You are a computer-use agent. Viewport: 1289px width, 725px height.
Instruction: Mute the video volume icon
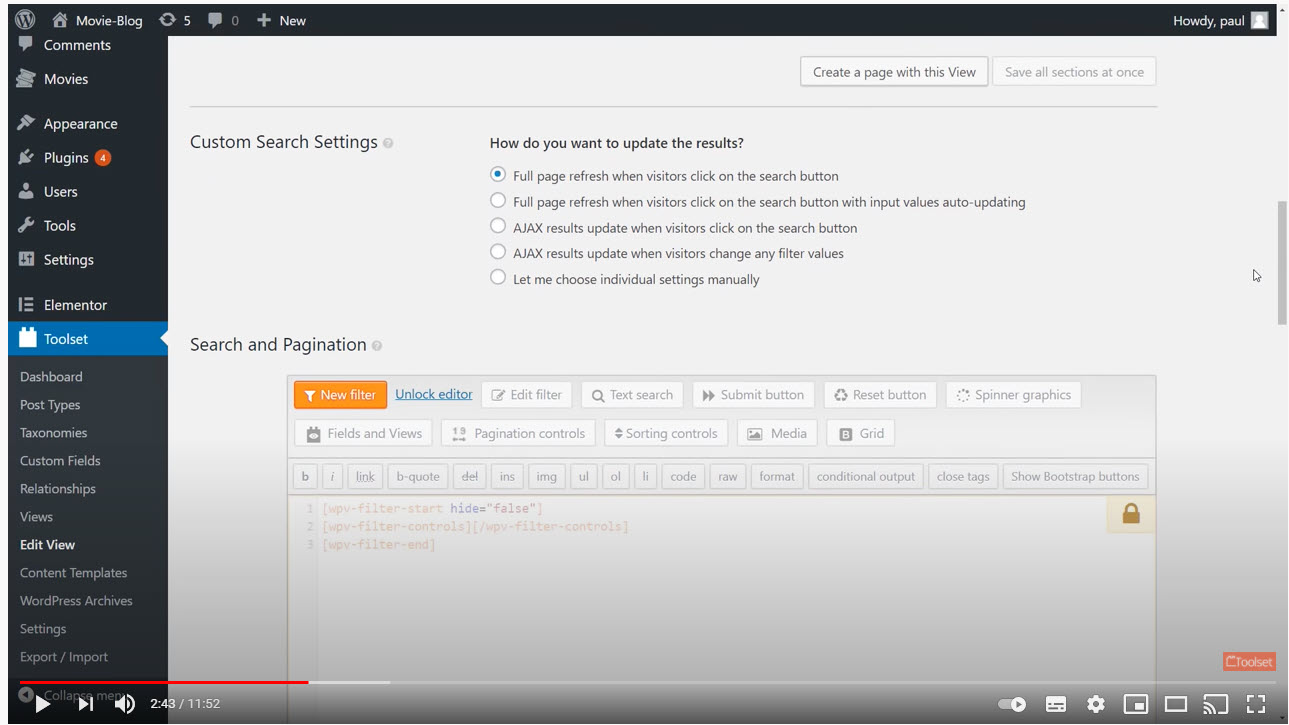(x=125, y=704)
